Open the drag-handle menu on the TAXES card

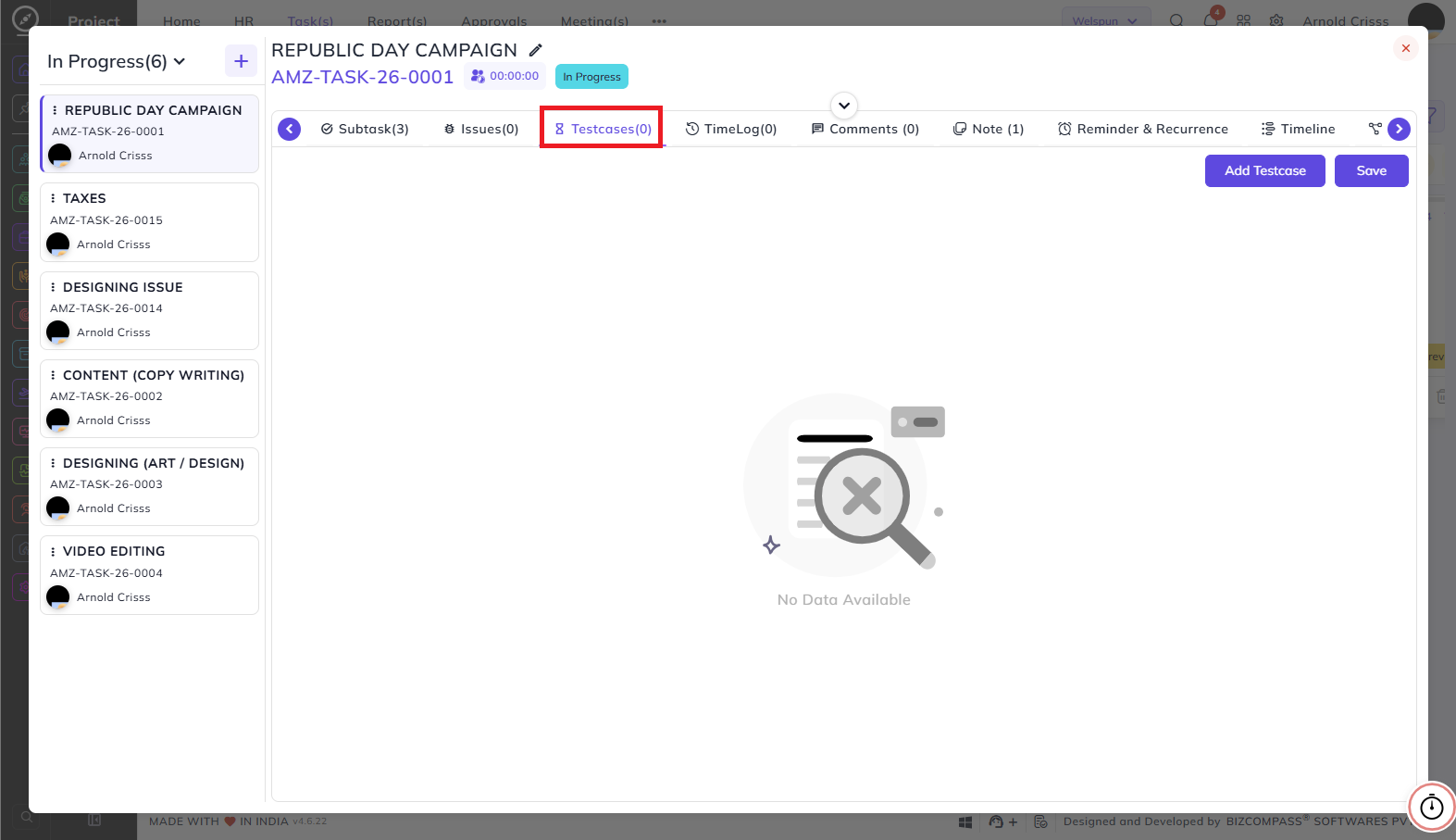tap(53, 198)
